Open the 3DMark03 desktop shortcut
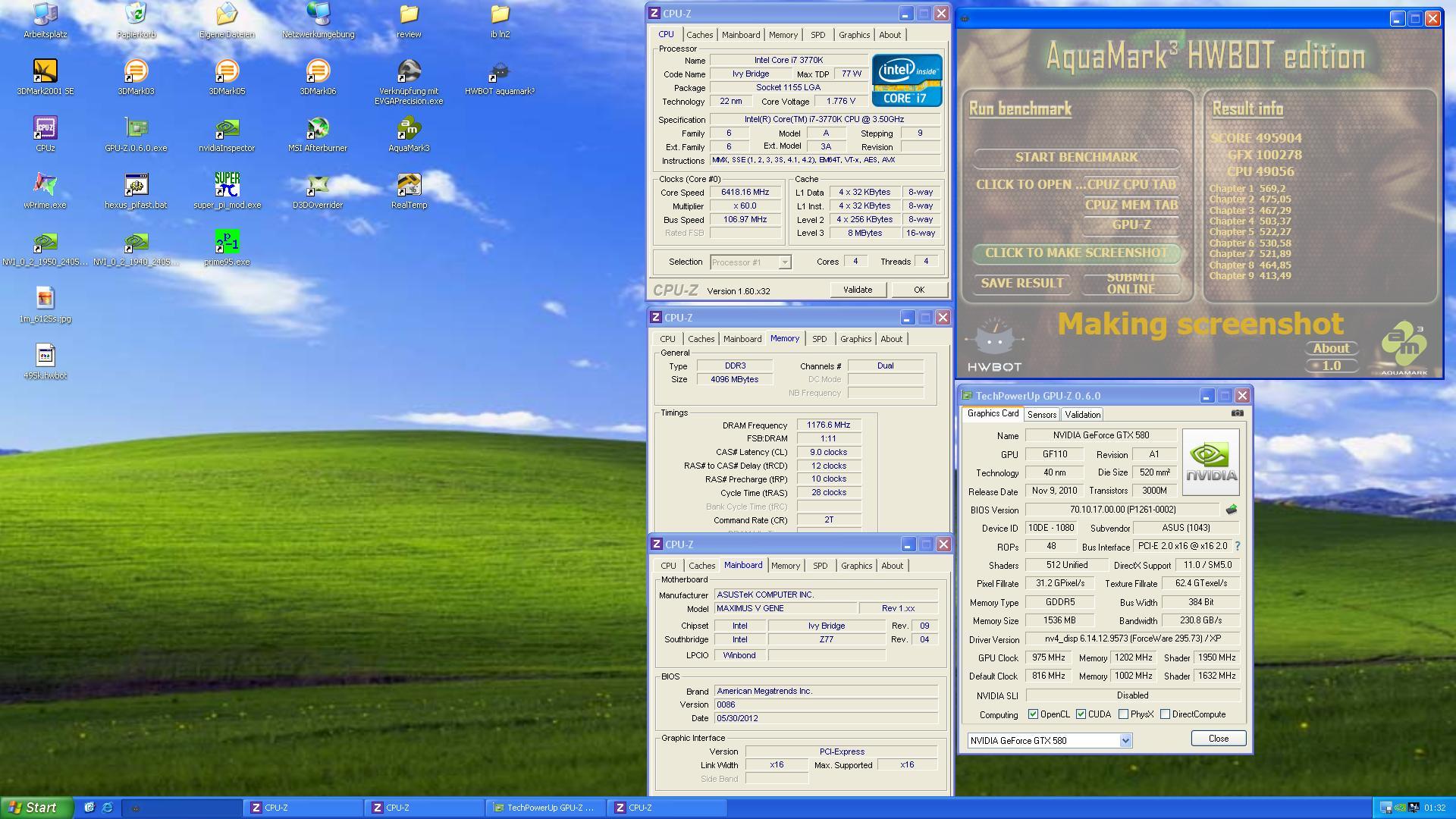Image resolution: width=1456 pixels, height=819 pixels. click(136, 76)
